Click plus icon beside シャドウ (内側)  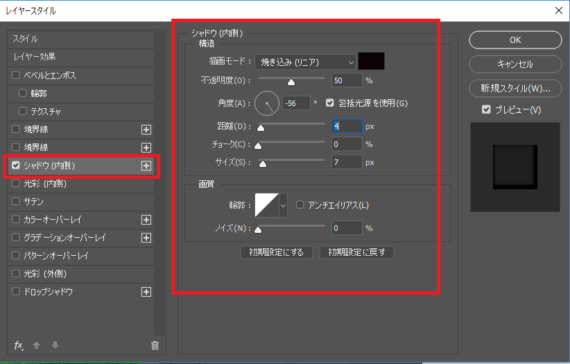coord(146,166)
